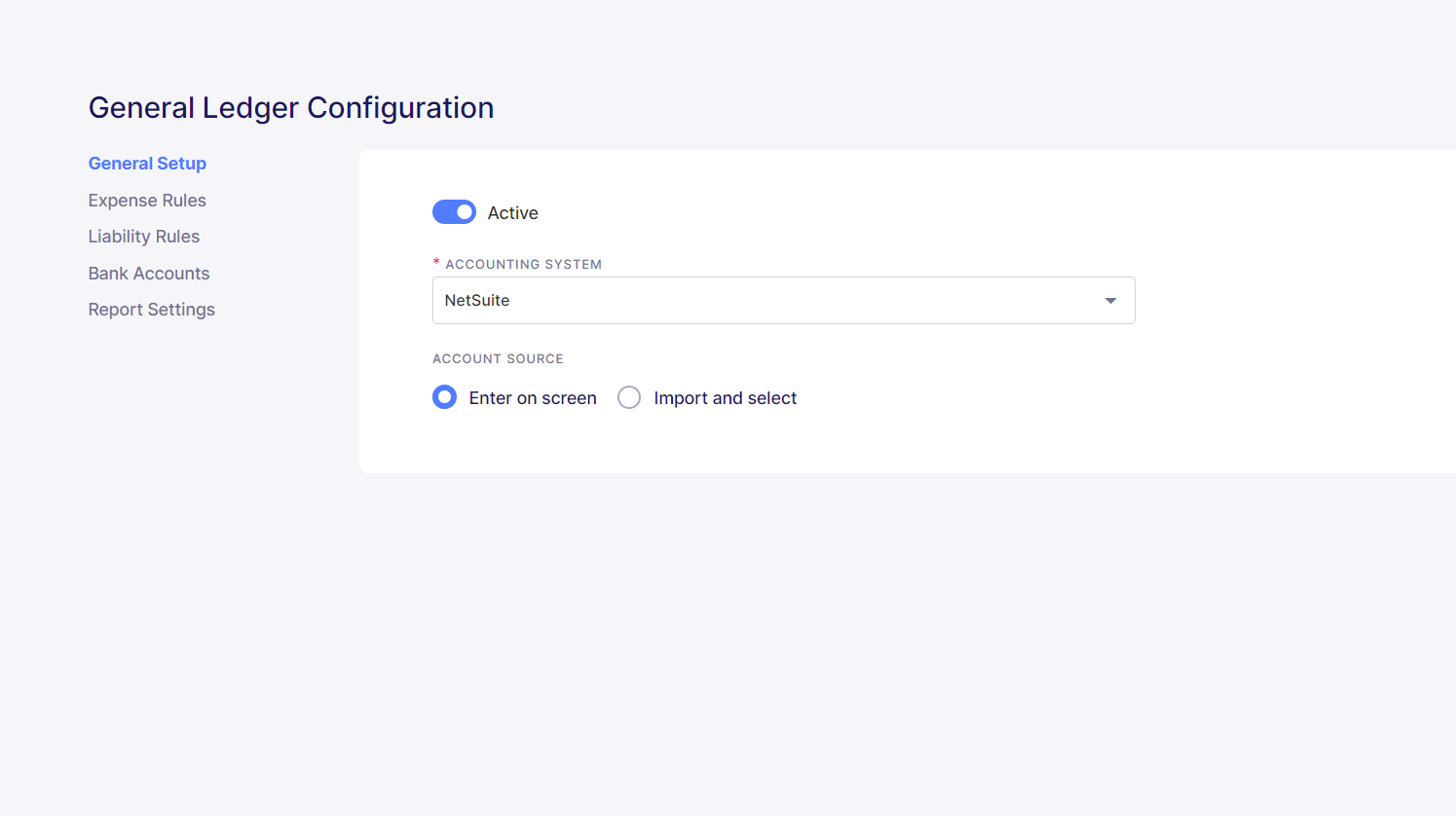The image size is (1456, 816).
Task: Open Liability Rules section
Action: (144, 237)
